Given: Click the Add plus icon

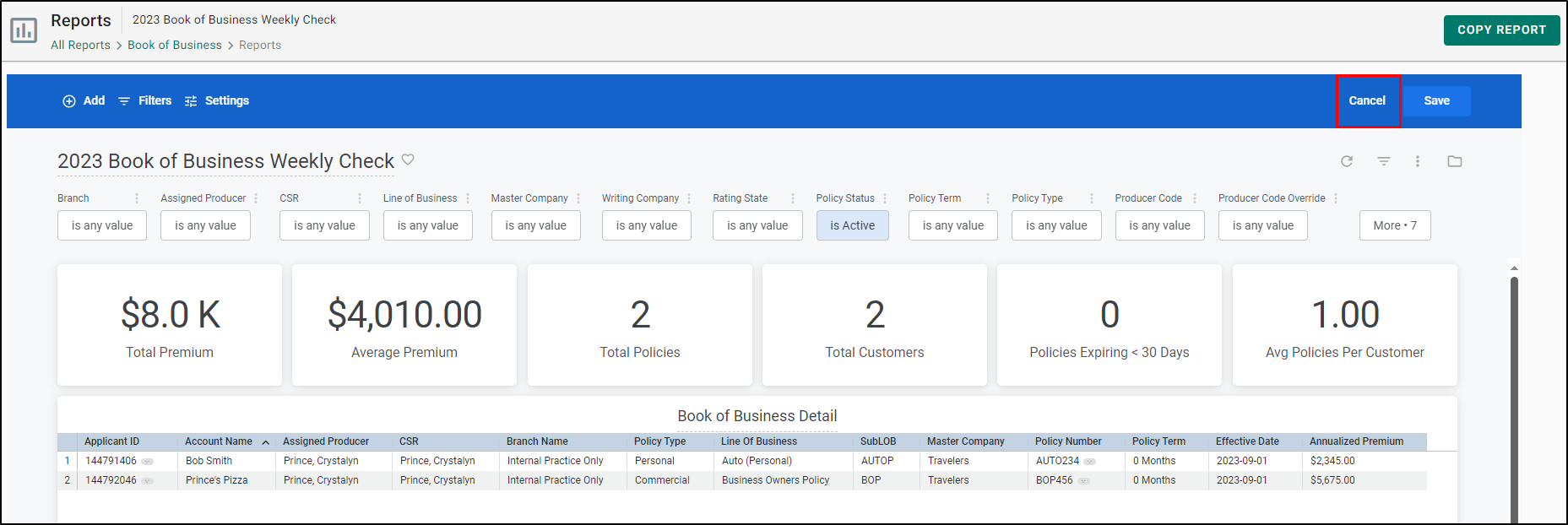Looking at the screenshot, I should 69,101.
